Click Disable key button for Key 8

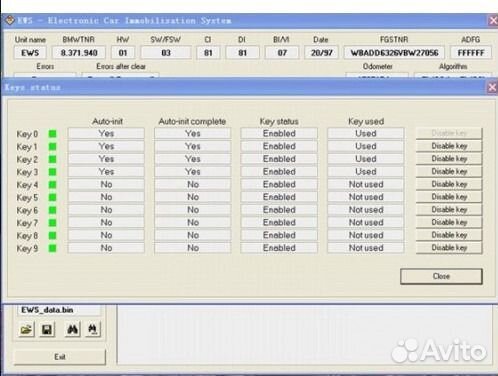tap(449, 235)
